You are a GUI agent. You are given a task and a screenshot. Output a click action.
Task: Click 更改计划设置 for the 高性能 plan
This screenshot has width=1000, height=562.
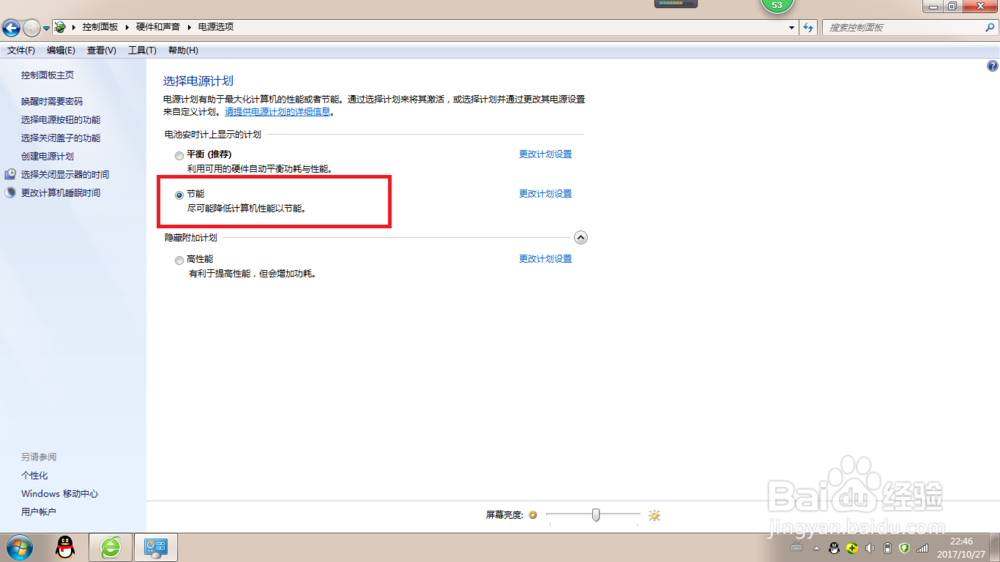click(x=545, y=259)
